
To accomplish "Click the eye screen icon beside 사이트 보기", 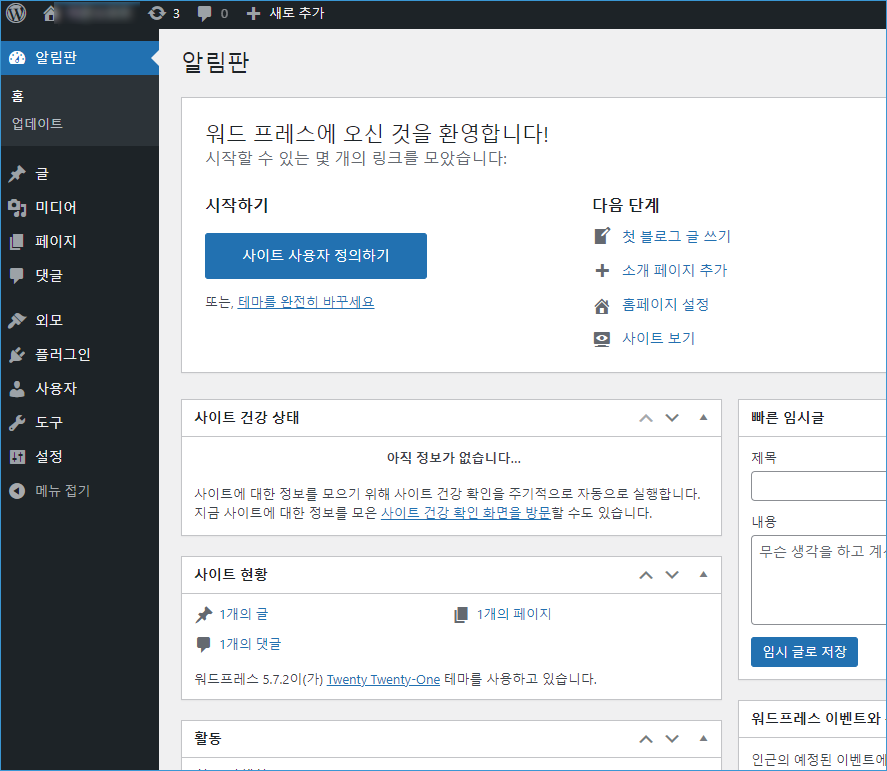I will [x=602, y=339].
